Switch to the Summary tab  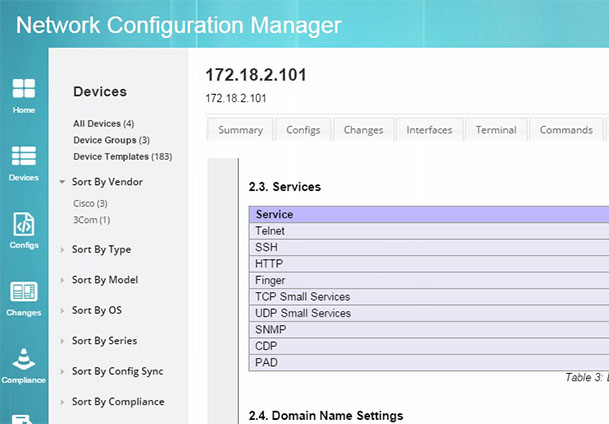tap(240, 130)
